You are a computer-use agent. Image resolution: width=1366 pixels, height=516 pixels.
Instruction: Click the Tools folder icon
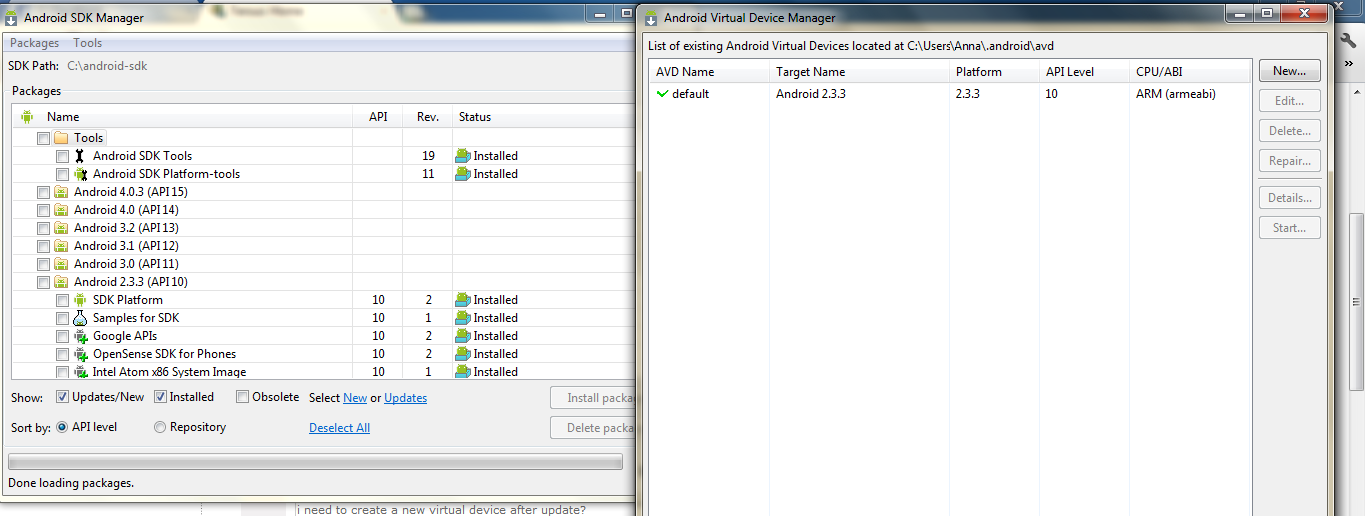pos(61,138)
